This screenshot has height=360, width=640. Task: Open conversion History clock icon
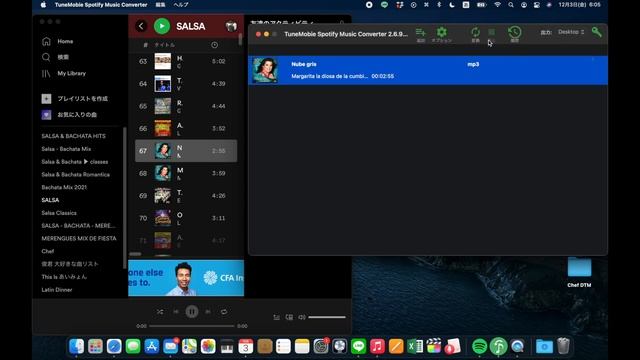pos(514,32)
